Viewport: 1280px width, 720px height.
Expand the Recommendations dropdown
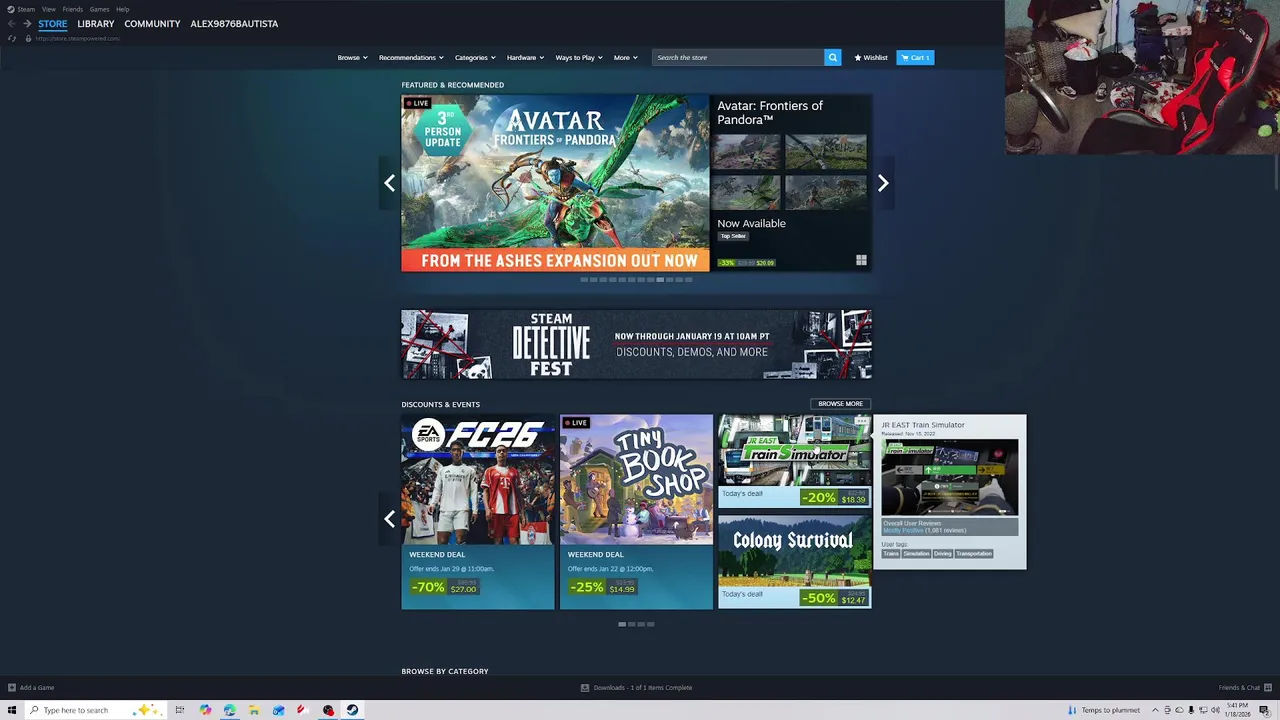(x=411, y=57)
